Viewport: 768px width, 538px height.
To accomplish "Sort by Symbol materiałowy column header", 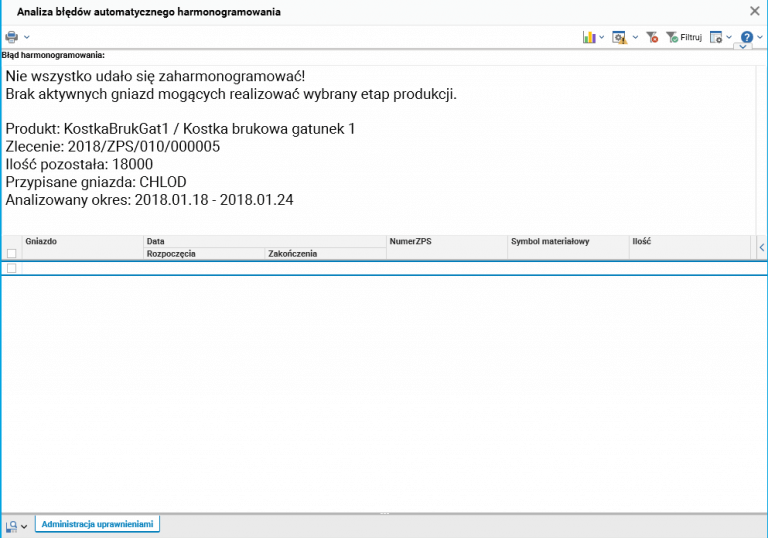I will click(568, 247).
